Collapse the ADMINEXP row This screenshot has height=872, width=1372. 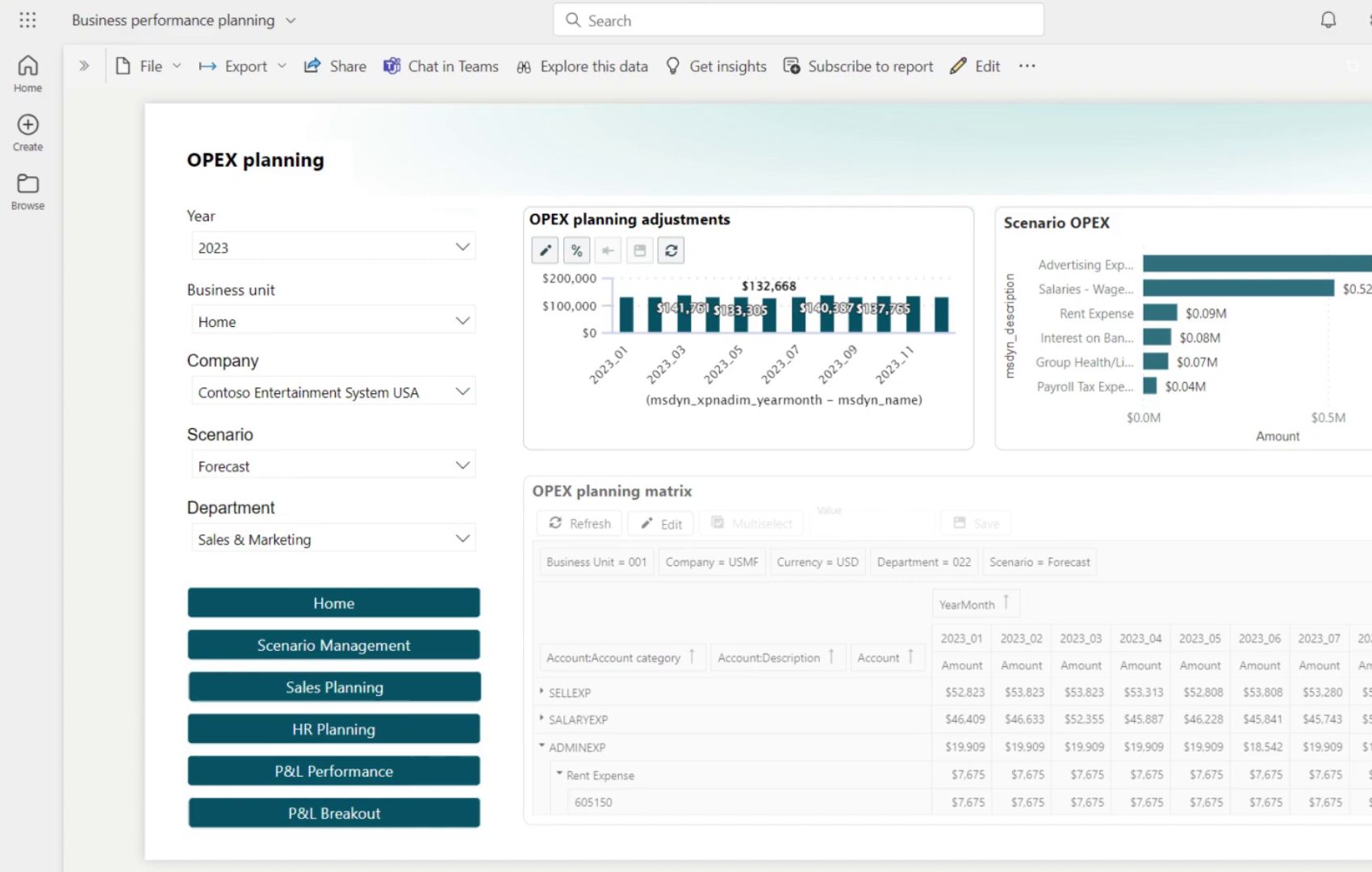(x=542, y=746)
